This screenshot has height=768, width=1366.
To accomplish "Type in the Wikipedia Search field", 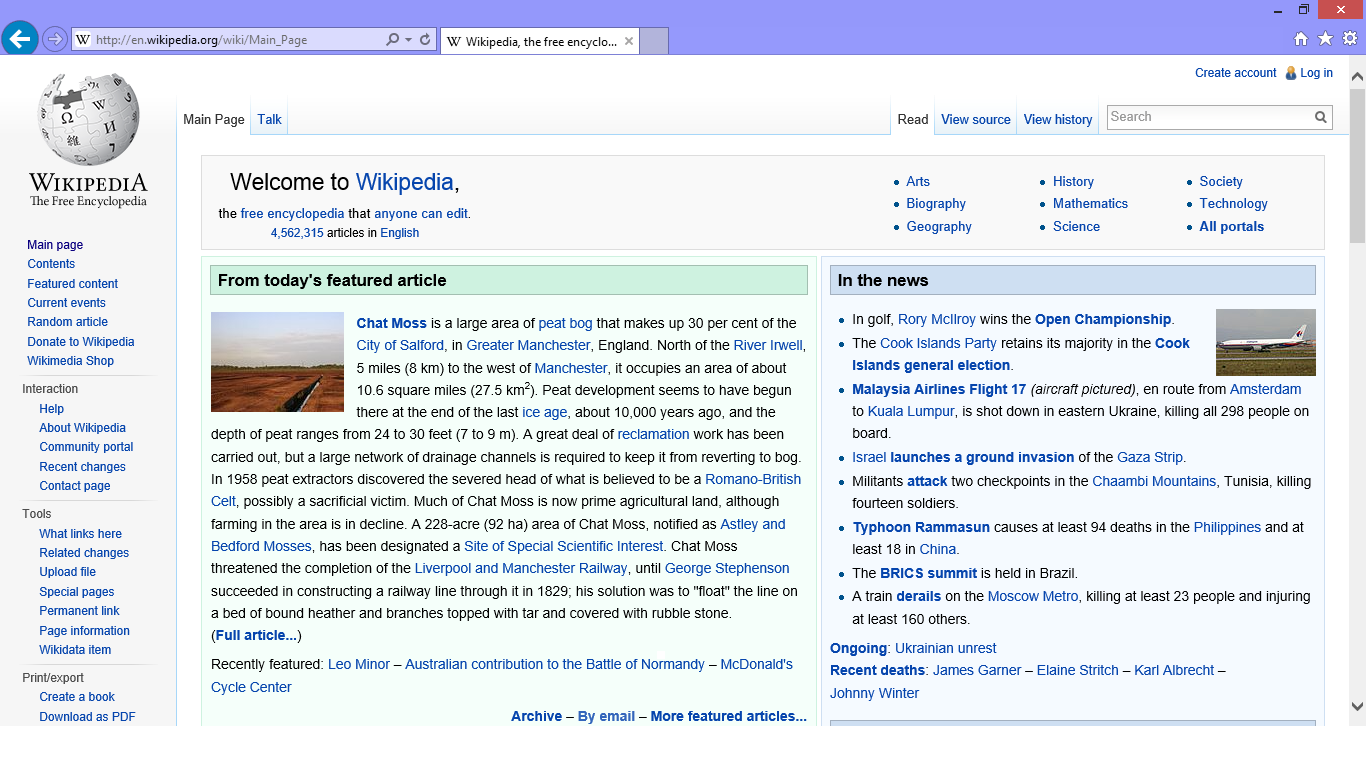I will tap(1210, 117).
